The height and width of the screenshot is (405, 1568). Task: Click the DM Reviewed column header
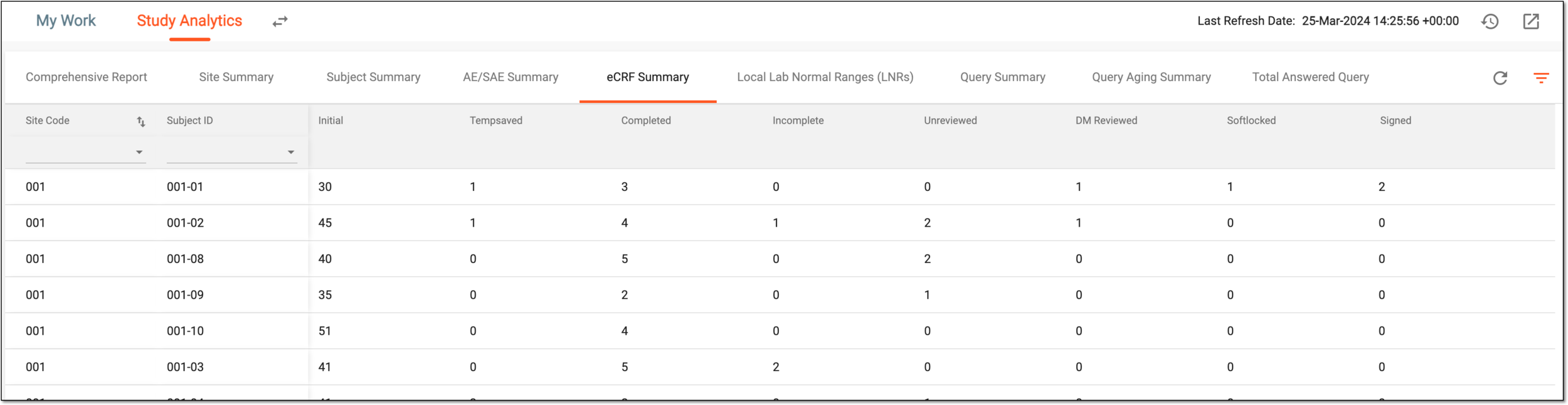pyautogui.click(x=1106, y=121)
